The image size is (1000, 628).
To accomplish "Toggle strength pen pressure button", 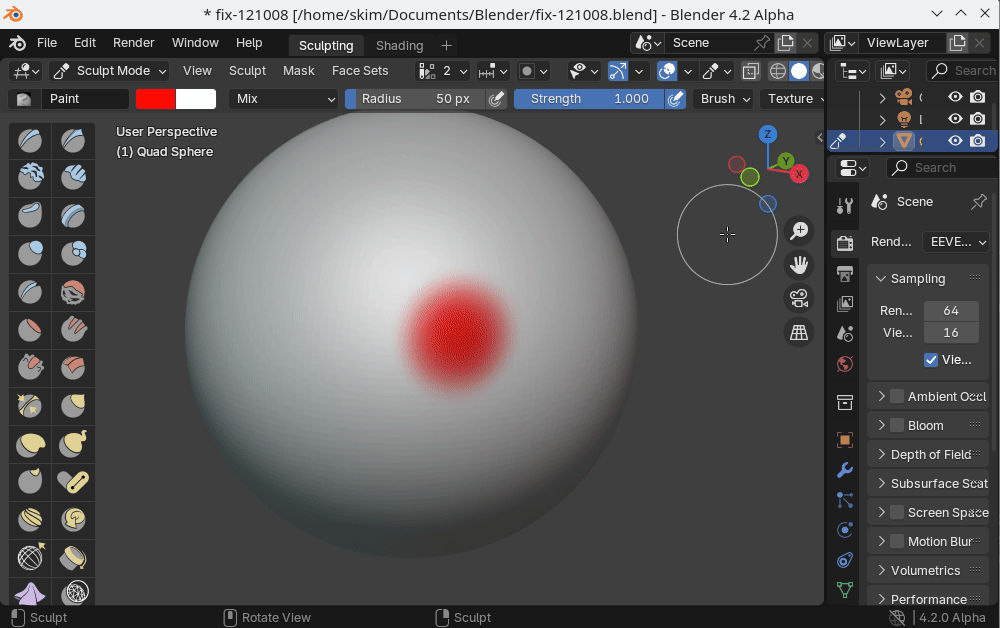I will 675,99.
